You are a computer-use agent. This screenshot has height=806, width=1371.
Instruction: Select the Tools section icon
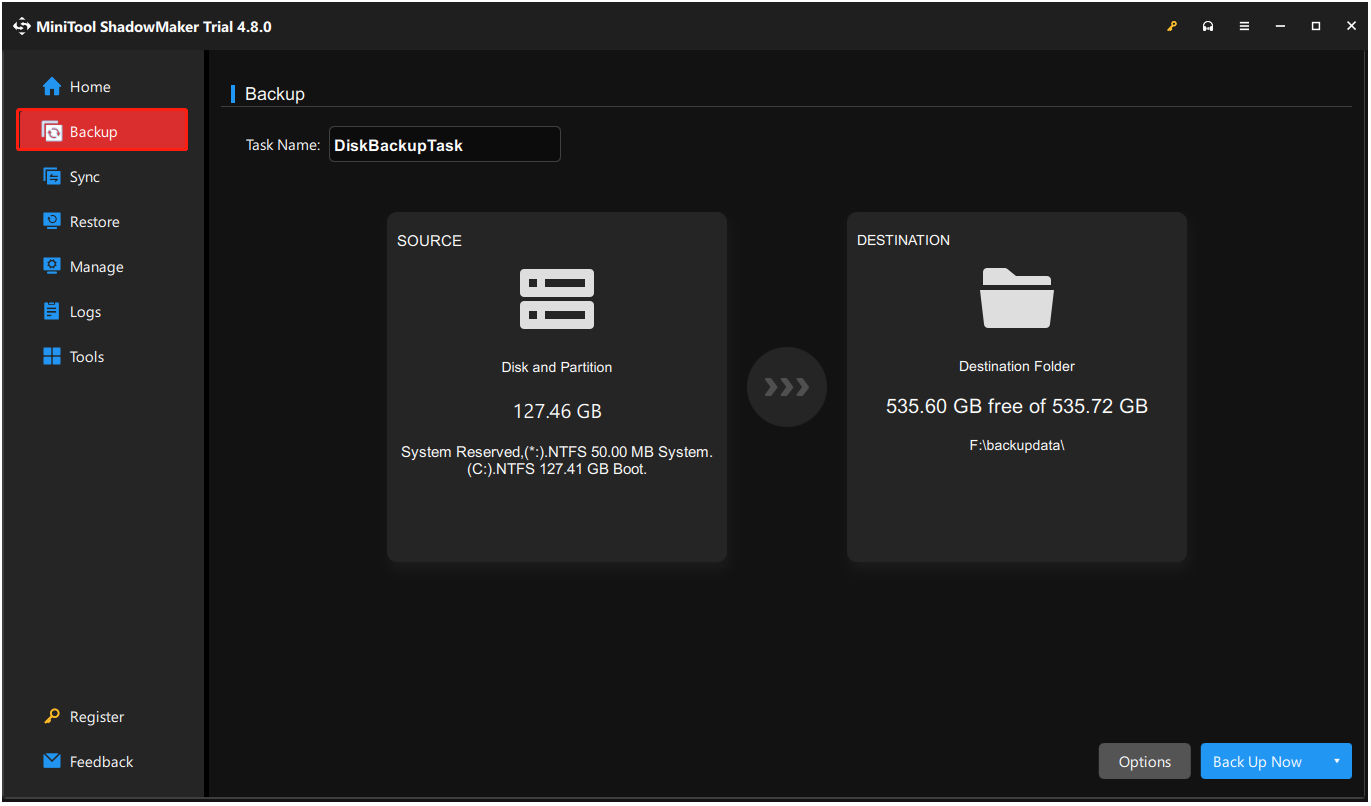[x=51, y=356]
